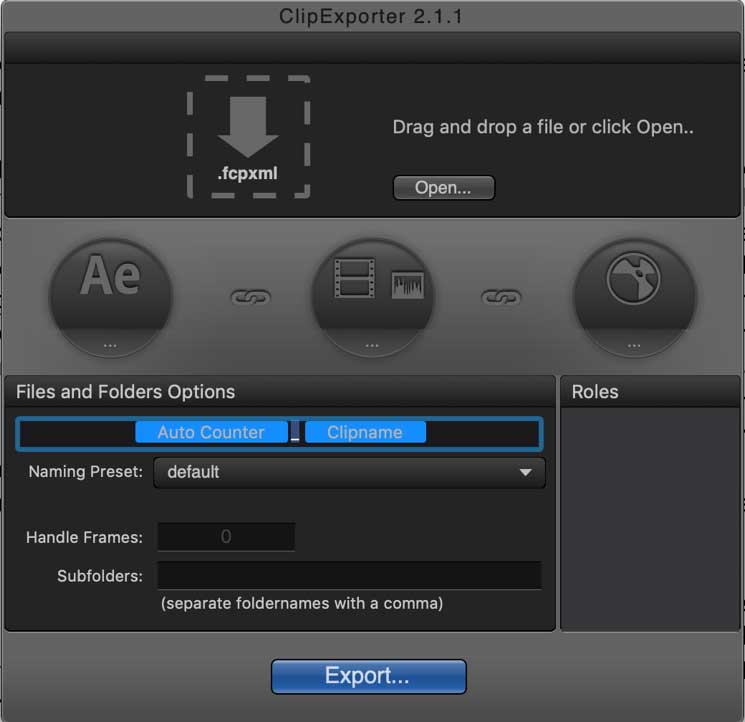Open the three dots under the Nuke button

(x=634, y=345)
